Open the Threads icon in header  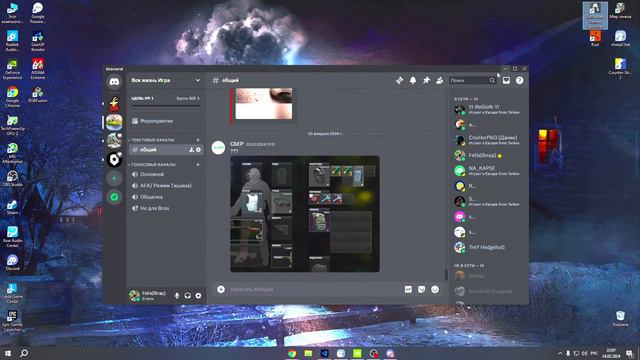click(x=400, y=80)
